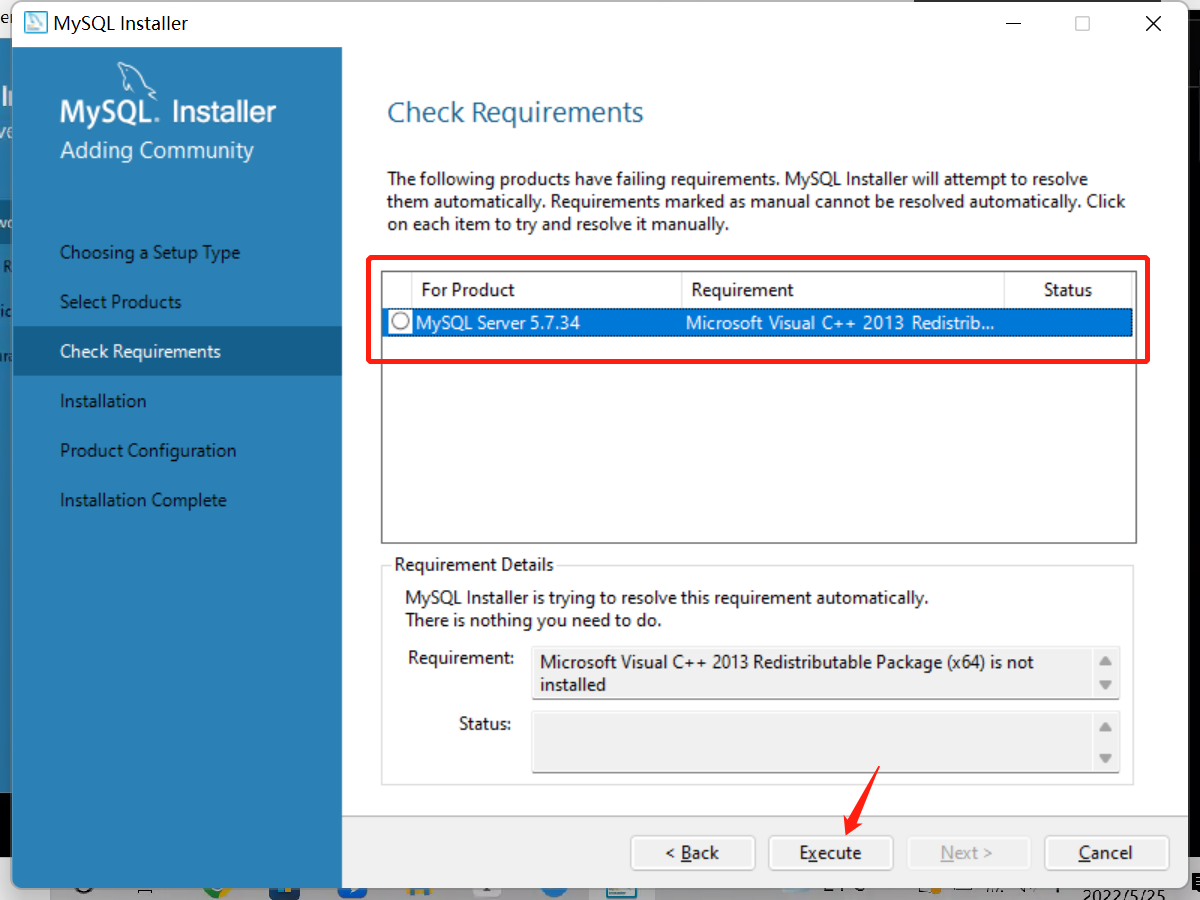Click down arrow in Requirement text box
Screen dimensions: 1200x900
[x=1105, y=685]
